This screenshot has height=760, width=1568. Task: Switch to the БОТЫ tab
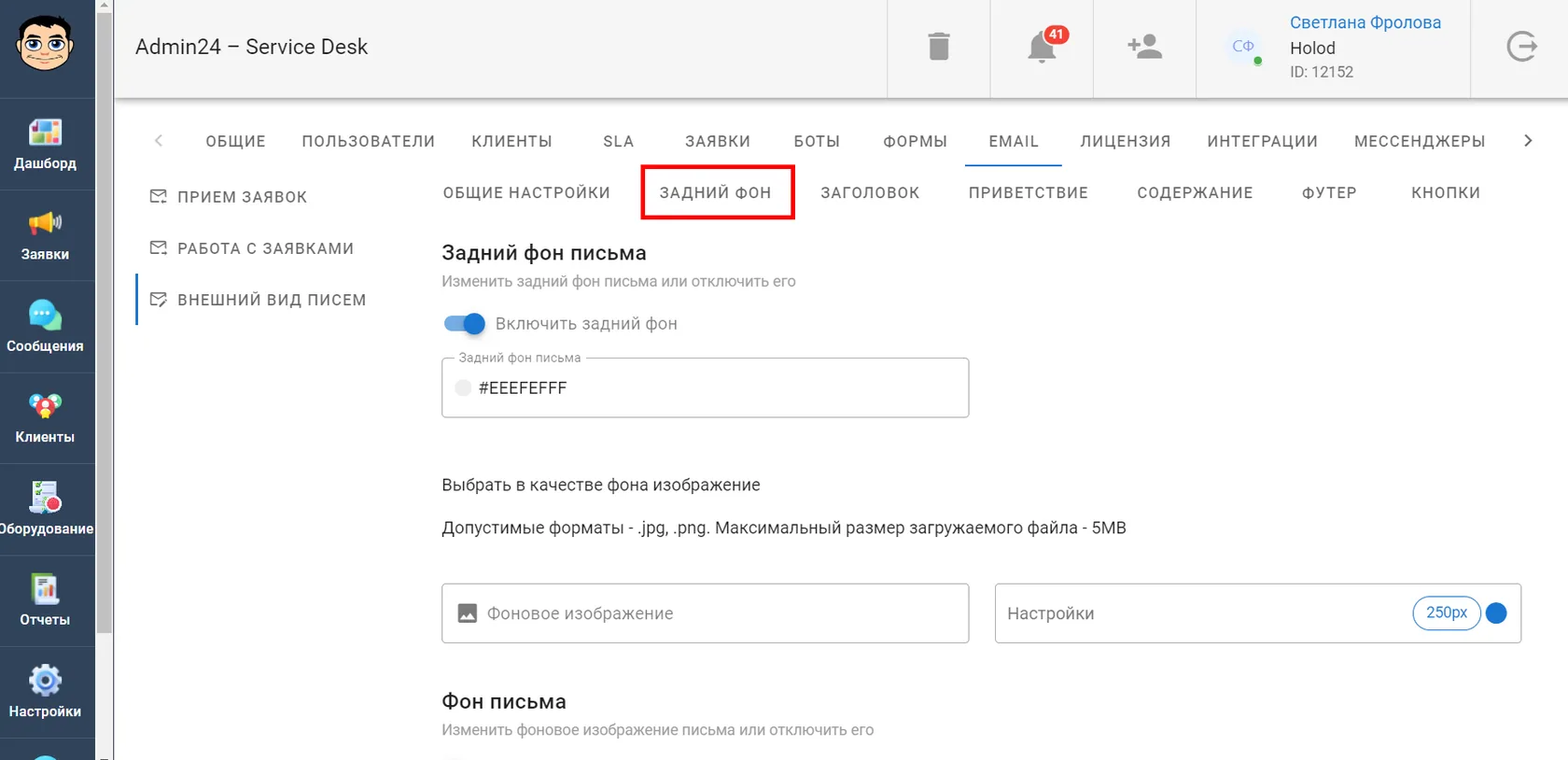click(x=817, y=141)
